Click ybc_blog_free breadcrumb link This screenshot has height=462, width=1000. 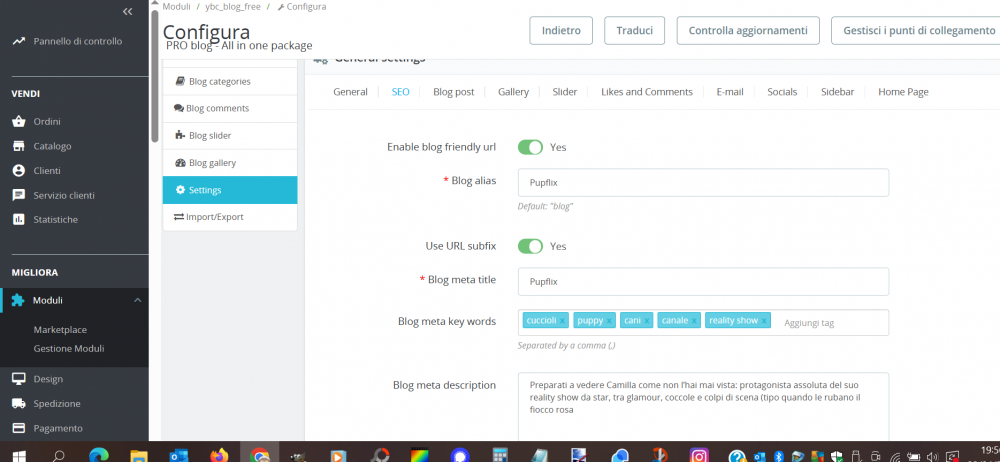click(x=233, y=6)
